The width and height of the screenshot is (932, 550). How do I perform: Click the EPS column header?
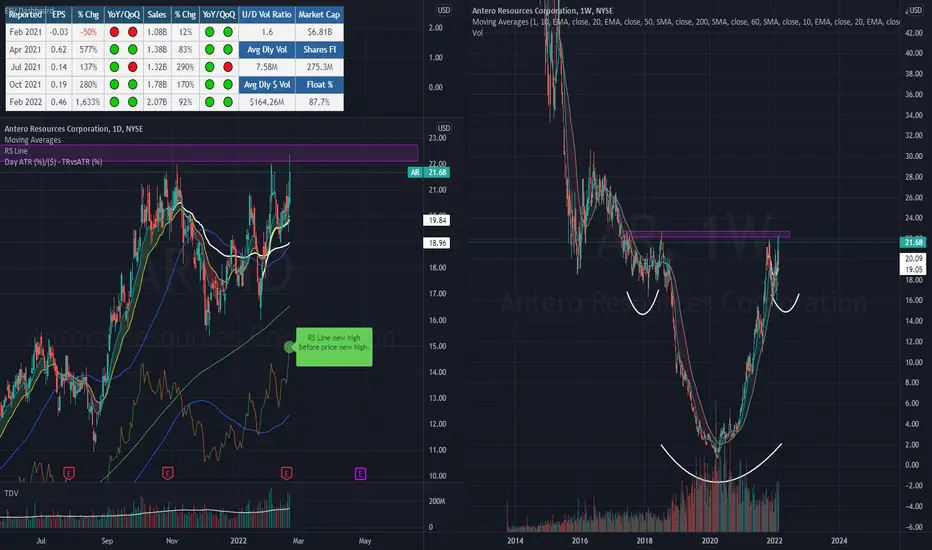tap(59, 15)
